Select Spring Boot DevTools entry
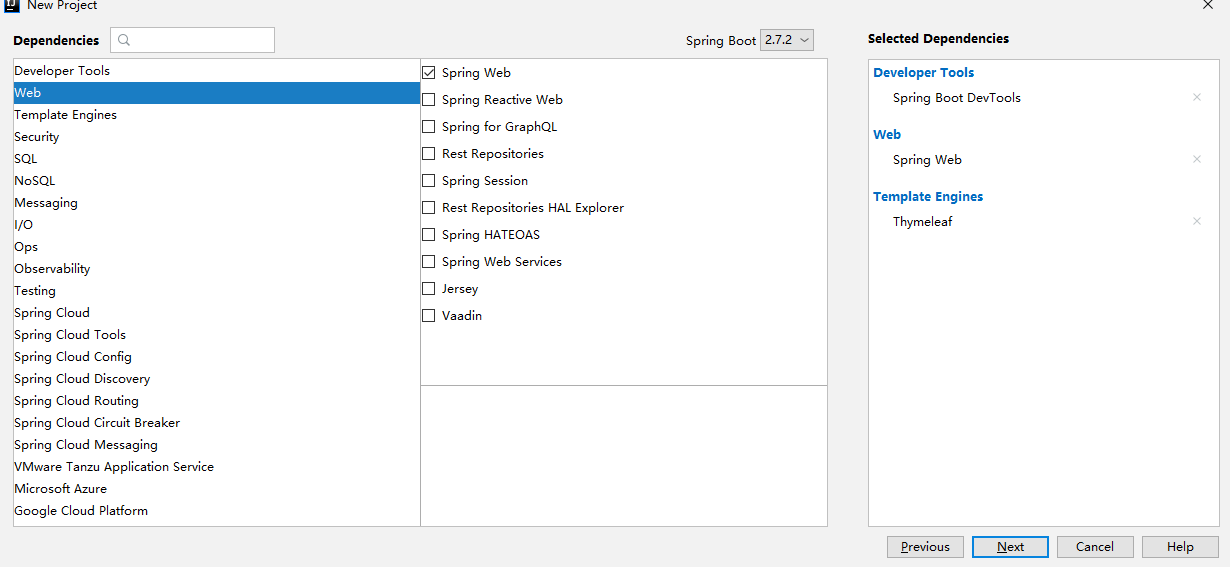Viewport: 1230px width, 567px height. [x=957, y=98]
